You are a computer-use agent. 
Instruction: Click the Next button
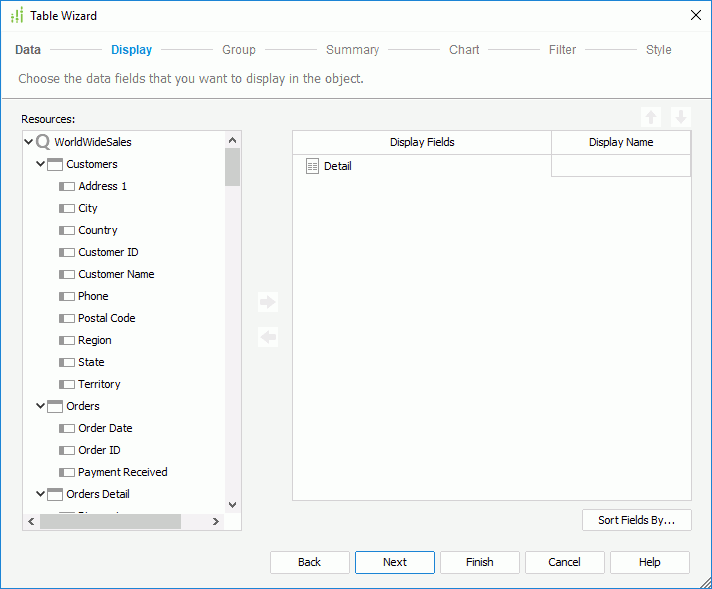[395, 562]
